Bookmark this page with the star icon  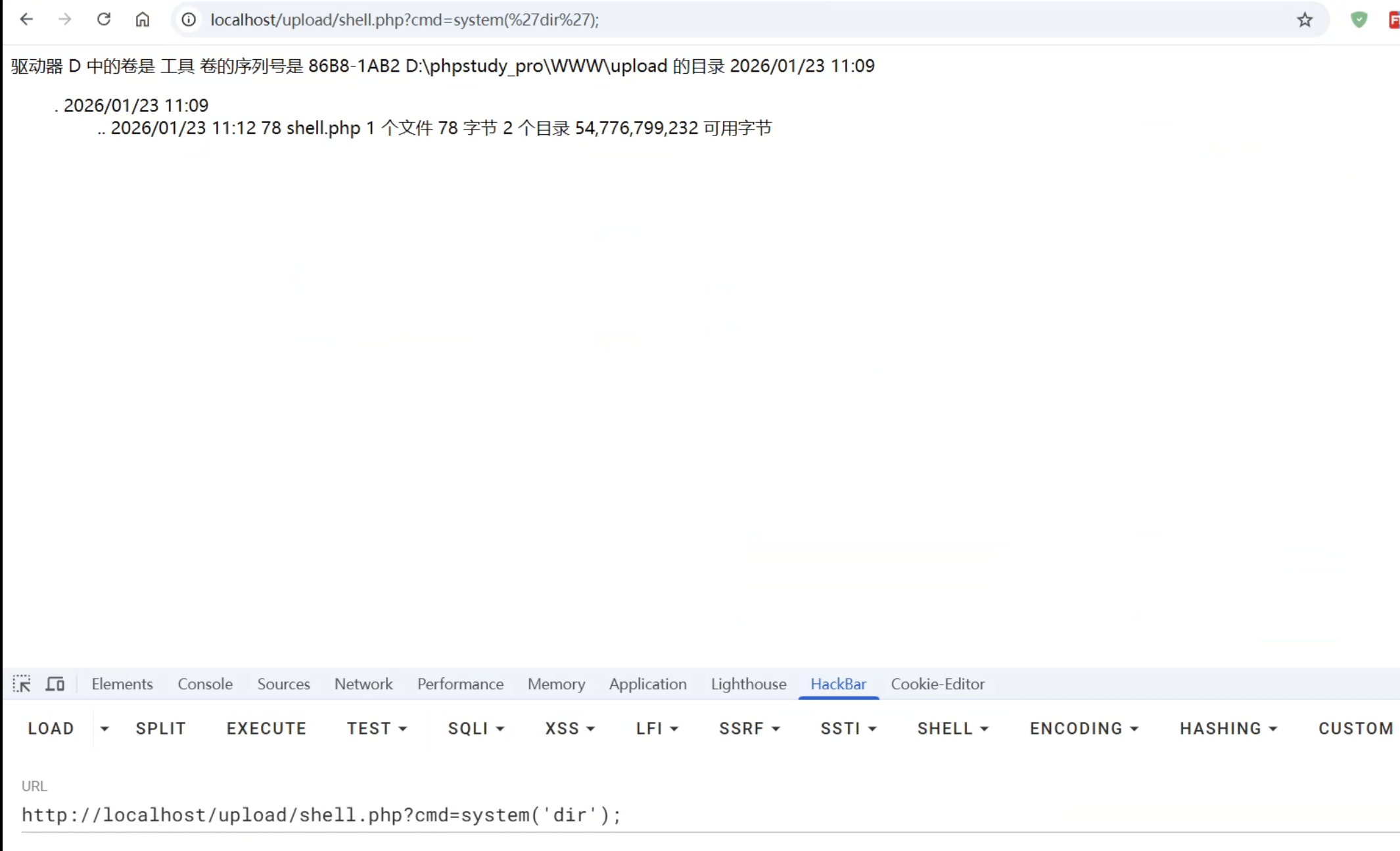click(x=1305, y=19)
